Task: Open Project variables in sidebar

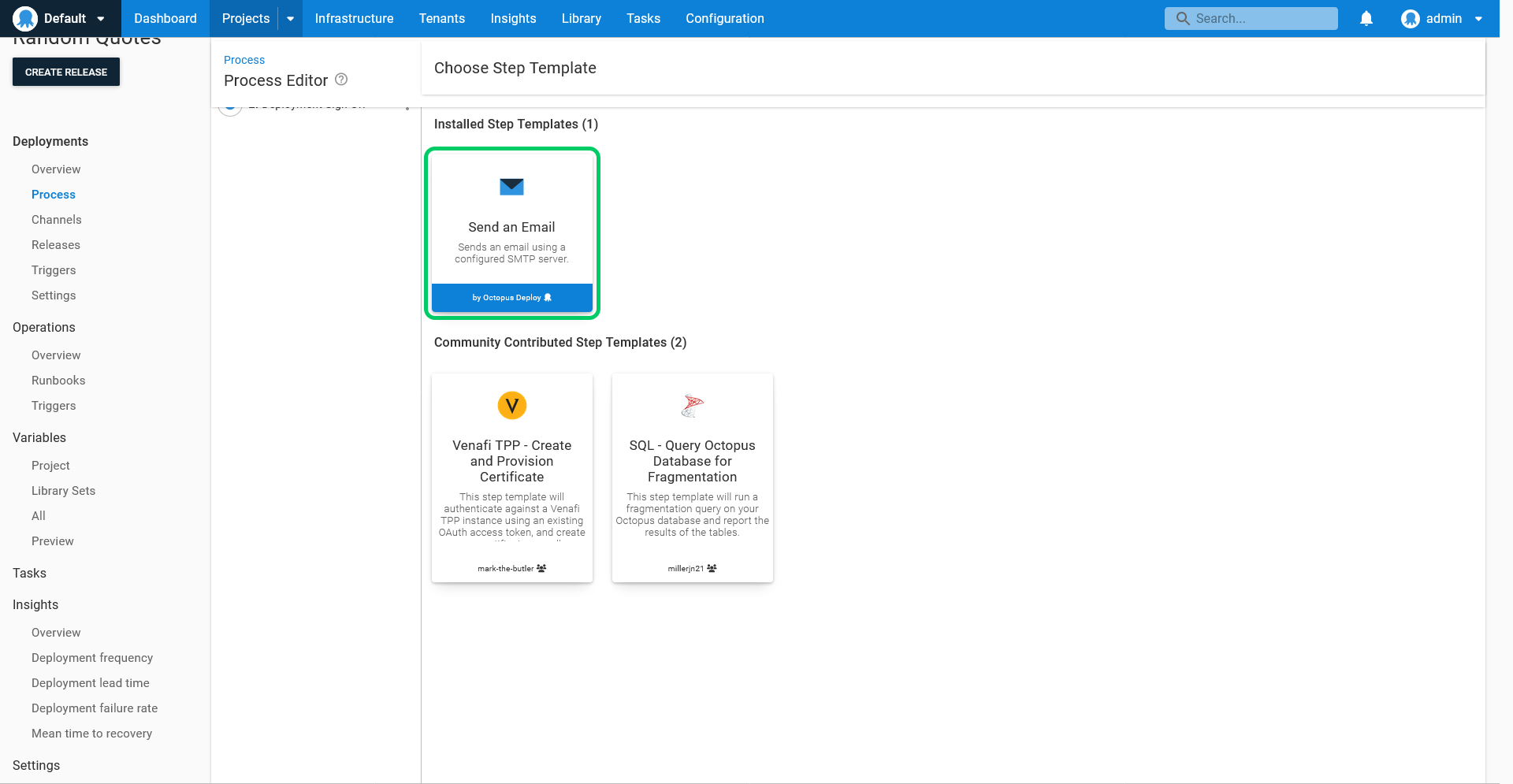Action: point(50,466)
